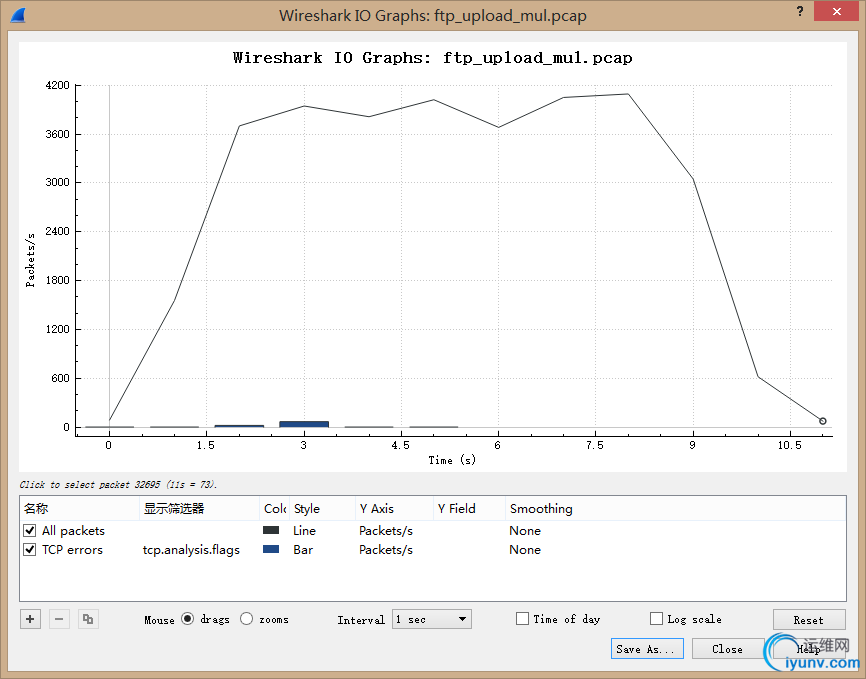
Task: Enable the Time of day checkbox
Action: click(522, 618)
